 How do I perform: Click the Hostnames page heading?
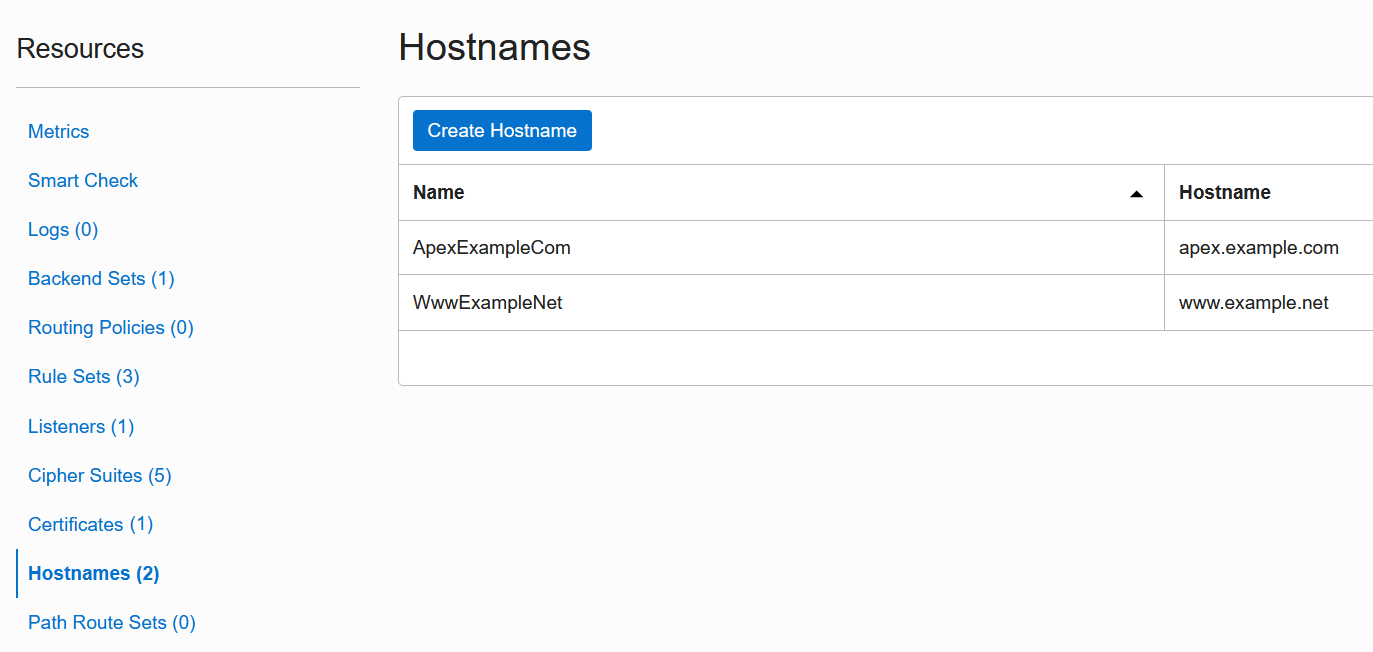coord(494,48)
